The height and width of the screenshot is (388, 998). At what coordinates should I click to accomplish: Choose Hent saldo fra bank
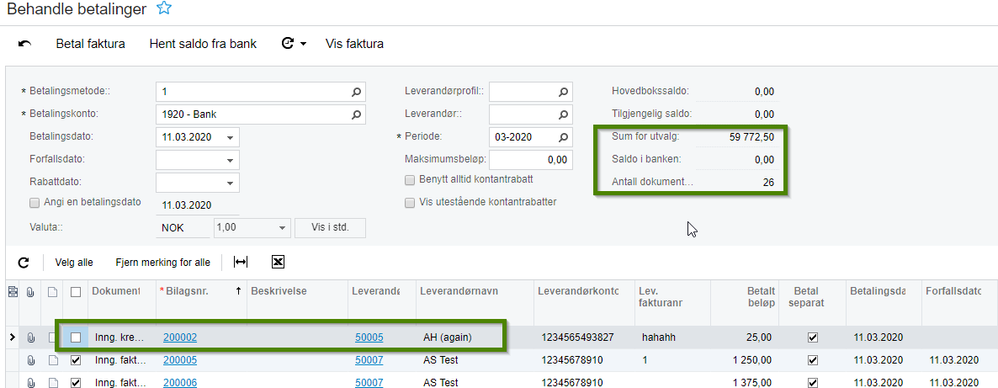pyautogui.click(x=203, y=44)
